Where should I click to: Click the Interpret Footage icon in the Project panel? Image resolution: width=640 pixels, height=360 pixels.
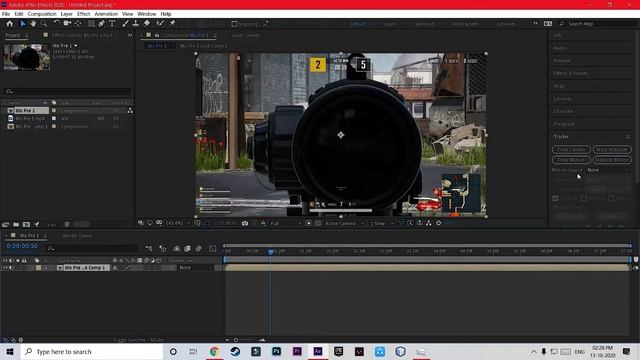pos(6,224)
